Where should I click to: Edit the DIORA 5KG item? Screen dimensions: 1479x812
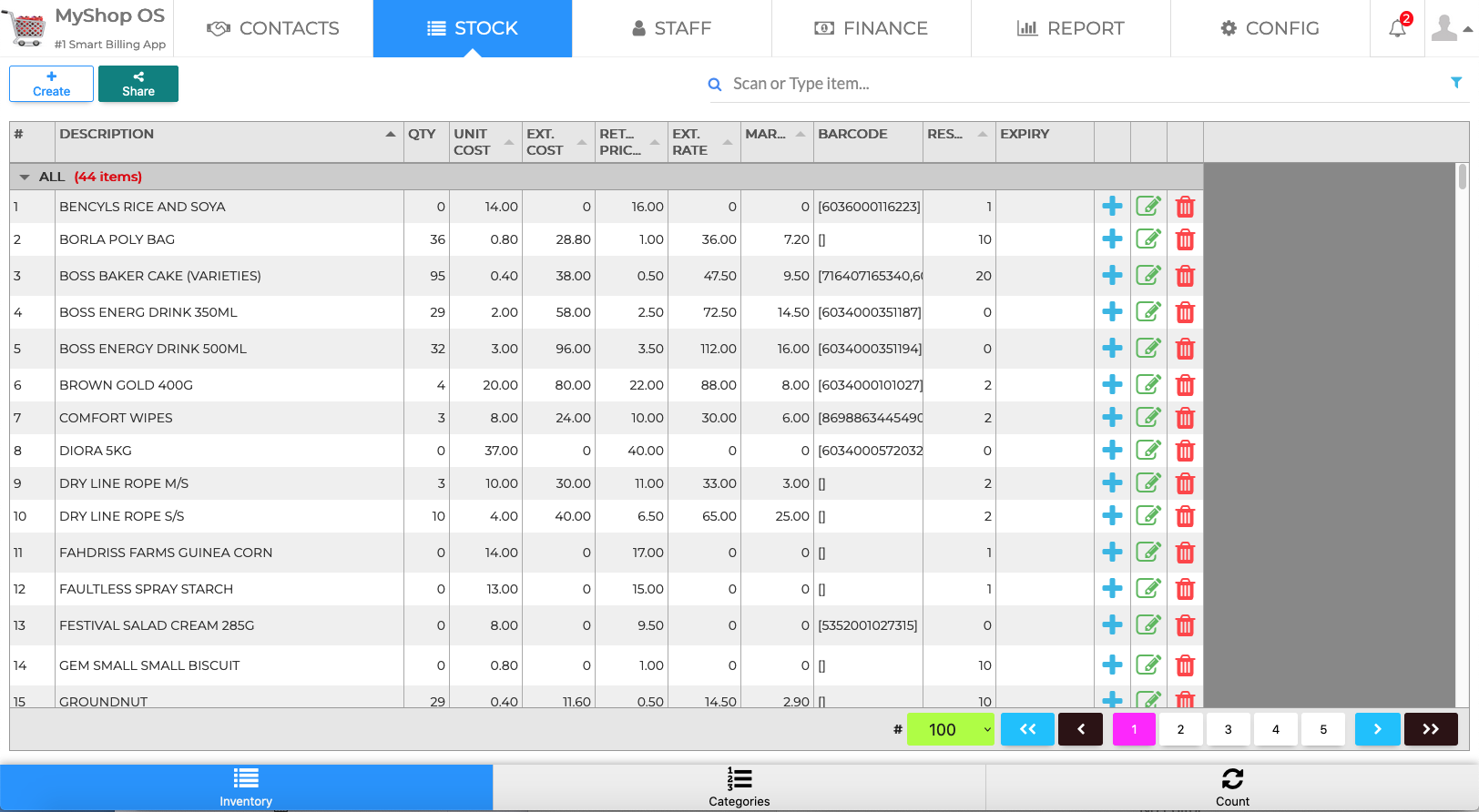(x=1148, y=451)
